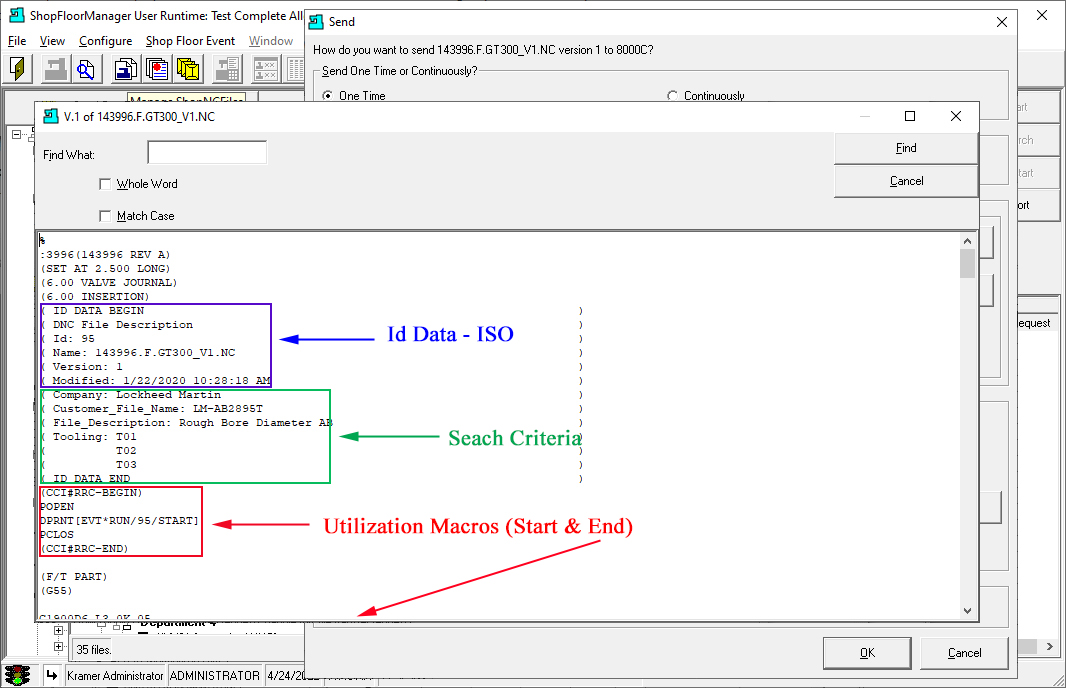
Task: Expand the lower plus node beside 35 files
Action: (58, 647)
